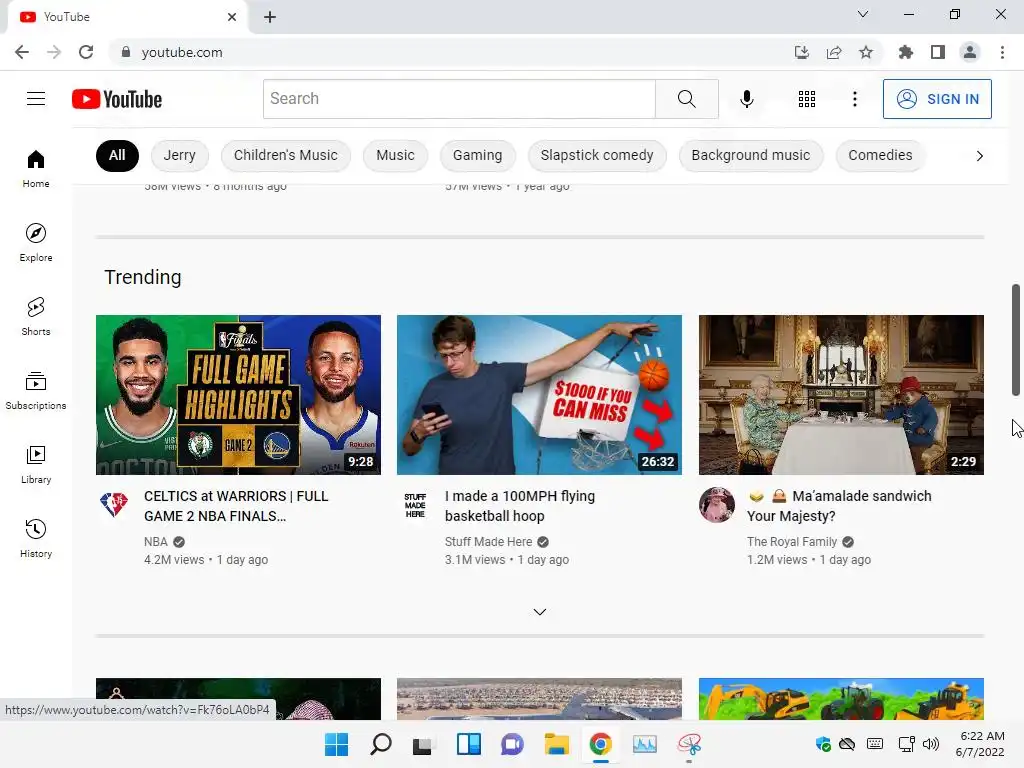
Task: Expand Trending section with chevron
Action: [x=539, y=612]
